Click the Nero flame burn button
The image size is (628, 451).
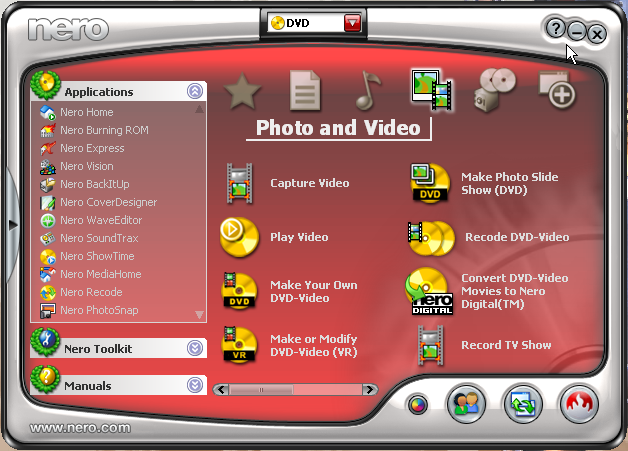(579, 404)
